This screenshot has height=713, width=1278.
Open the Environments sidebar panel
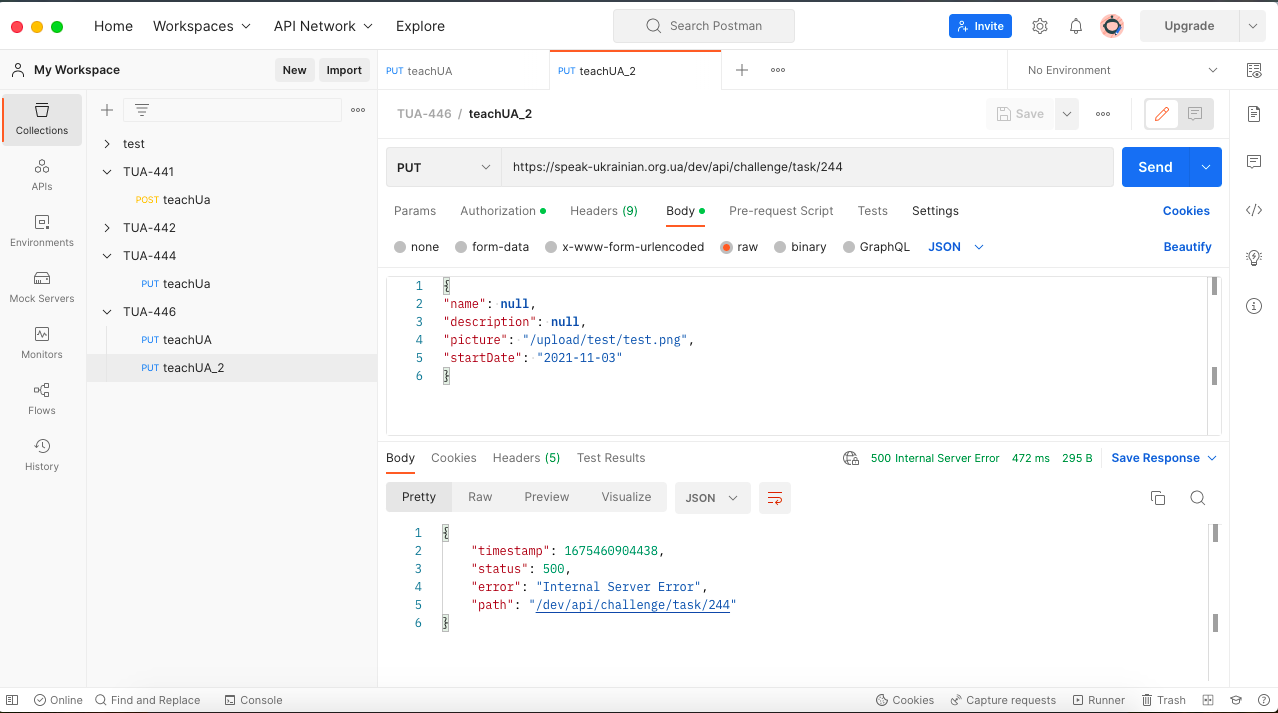(42, 231)
